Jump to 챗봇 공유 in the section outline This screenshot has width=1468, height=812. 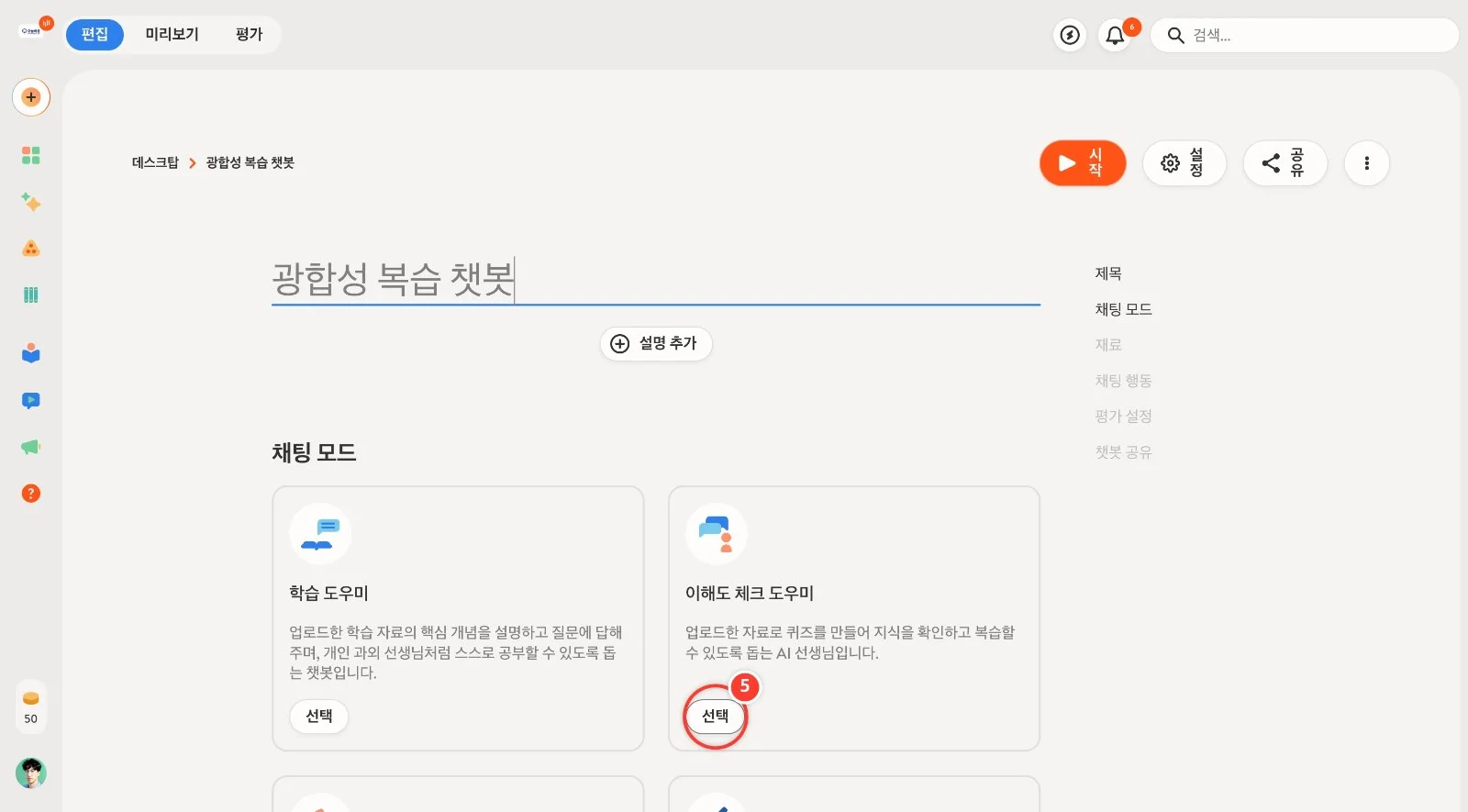[x=1123, y=452]
